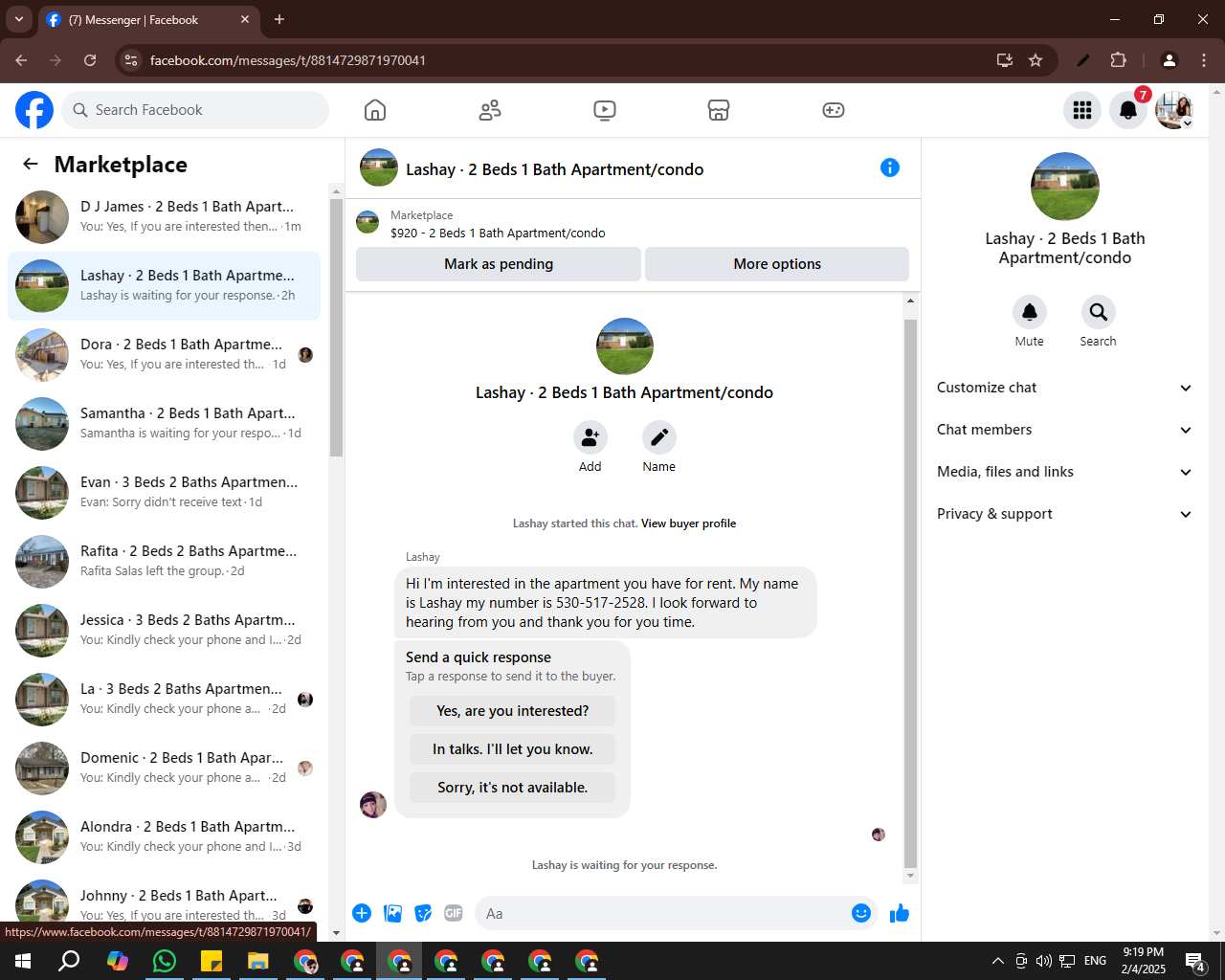
Task: Open Jessica 3 Beds conversation
Action: [x=164, y=631]
